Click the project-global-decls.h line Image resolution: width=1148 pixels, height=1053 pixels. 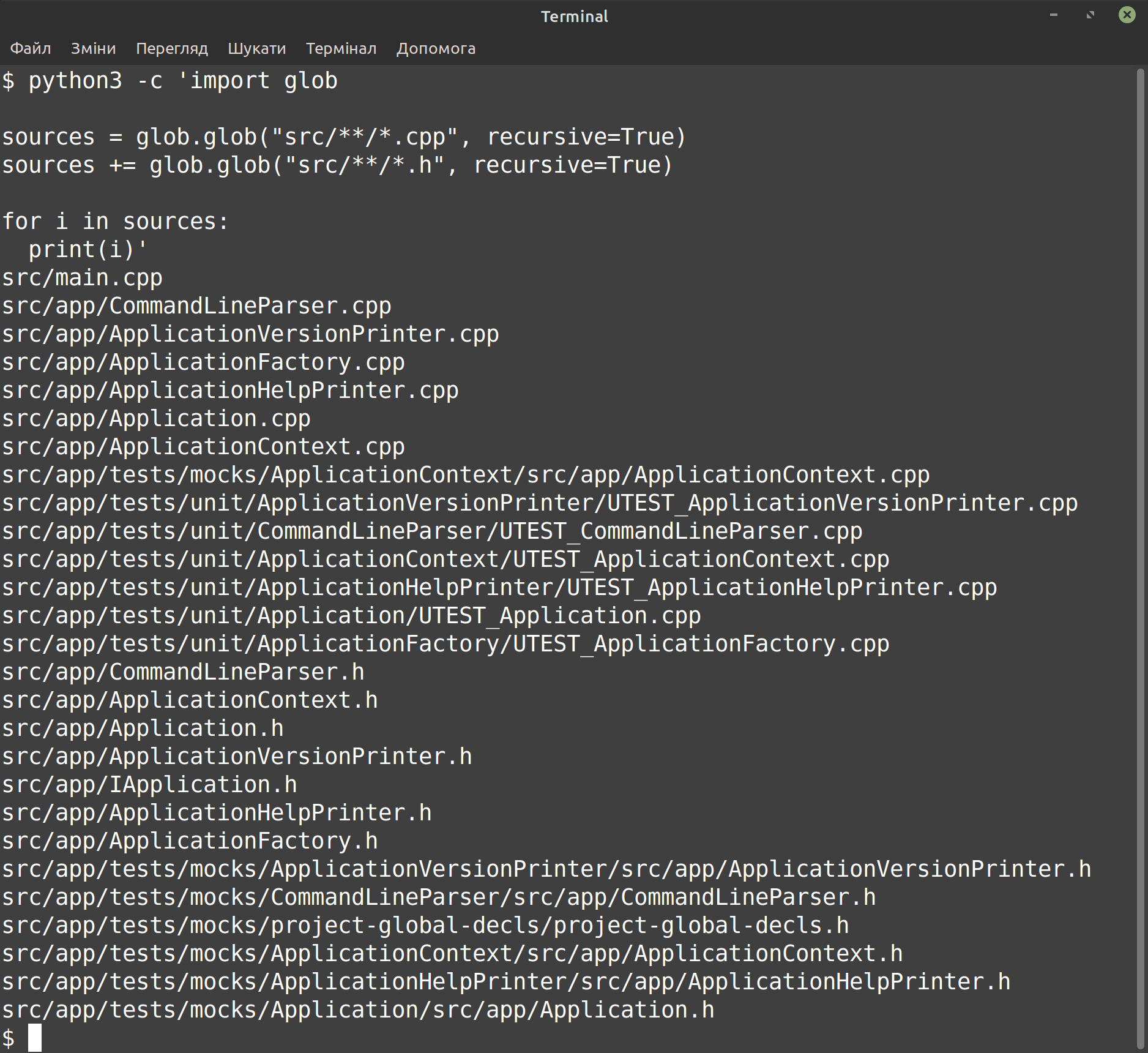coord(426,926)
